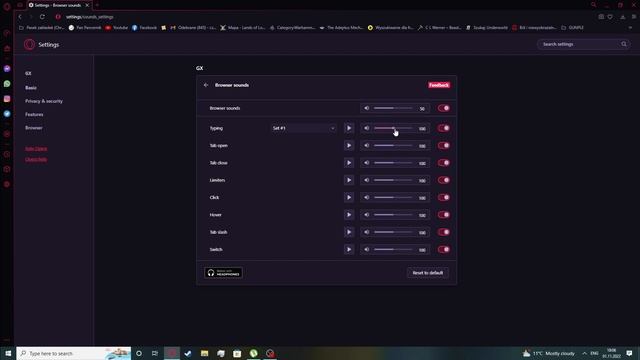Image resolution: width=640 pixels, height=360 pixels.
Task: Adjust the master Browser sounds volume slider
Action: tap(393, 108)
